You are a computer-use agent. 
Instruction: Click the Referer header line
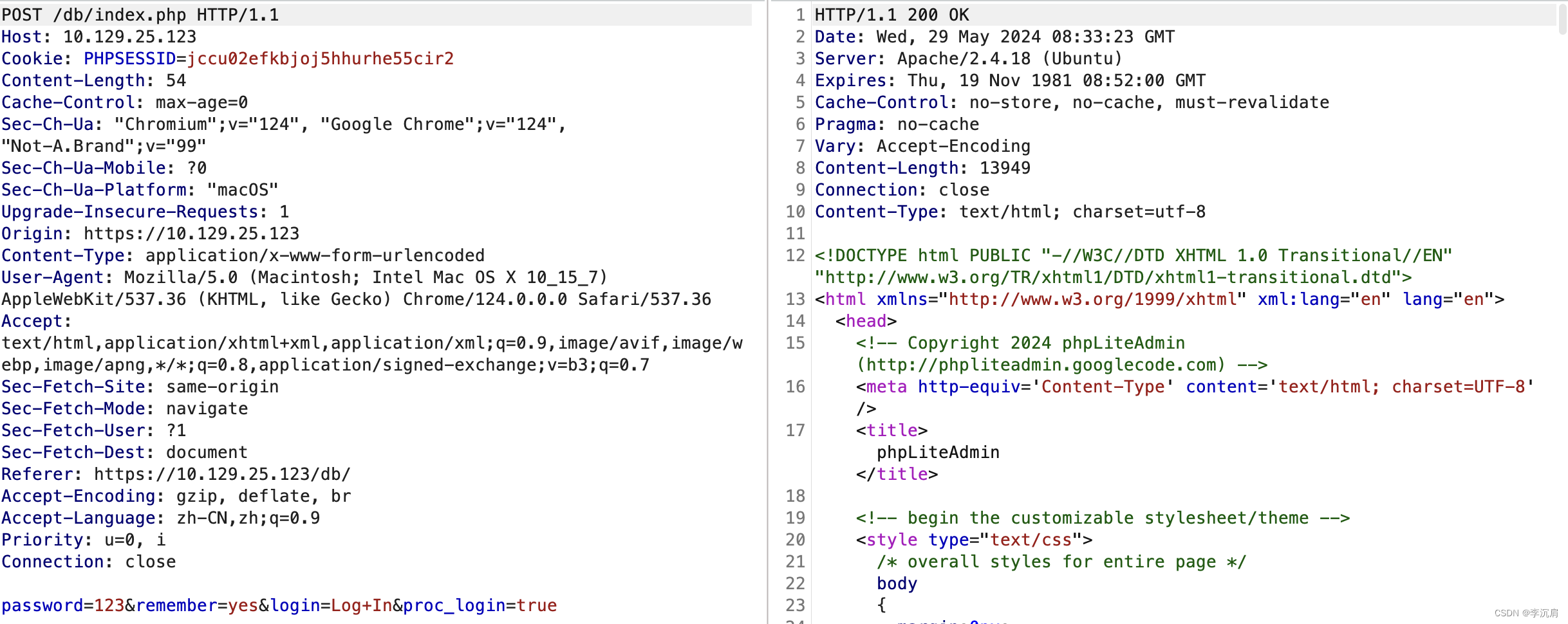(x=176, y=474)
